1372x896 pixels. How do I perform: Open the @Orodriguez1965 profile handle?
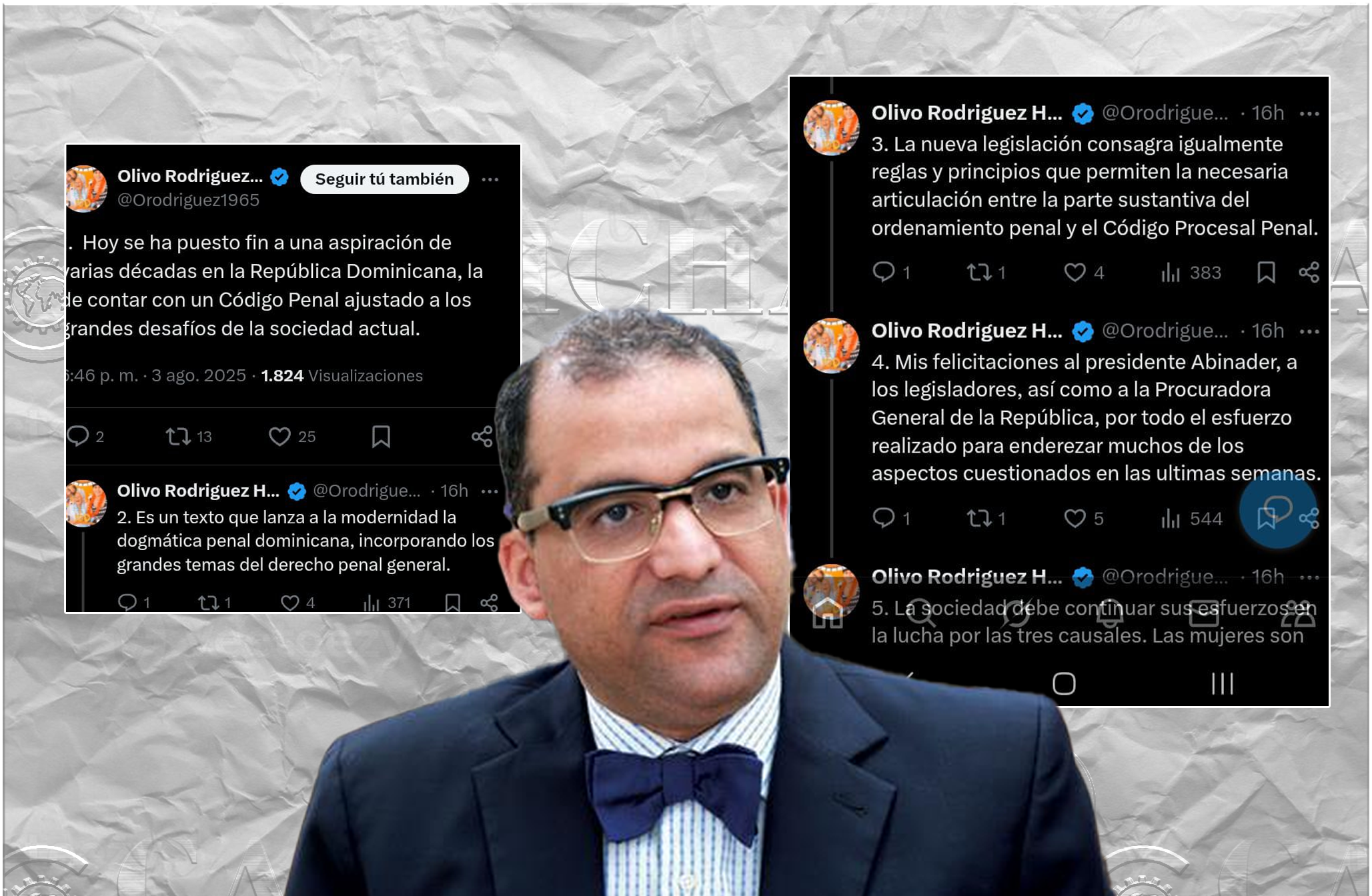coord(188,200)
